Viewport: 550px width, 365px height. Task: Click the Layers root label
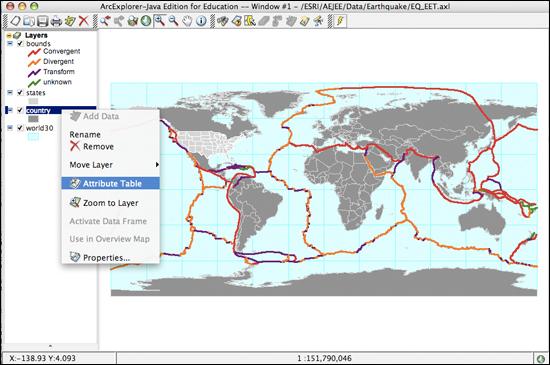pos(36,35)
